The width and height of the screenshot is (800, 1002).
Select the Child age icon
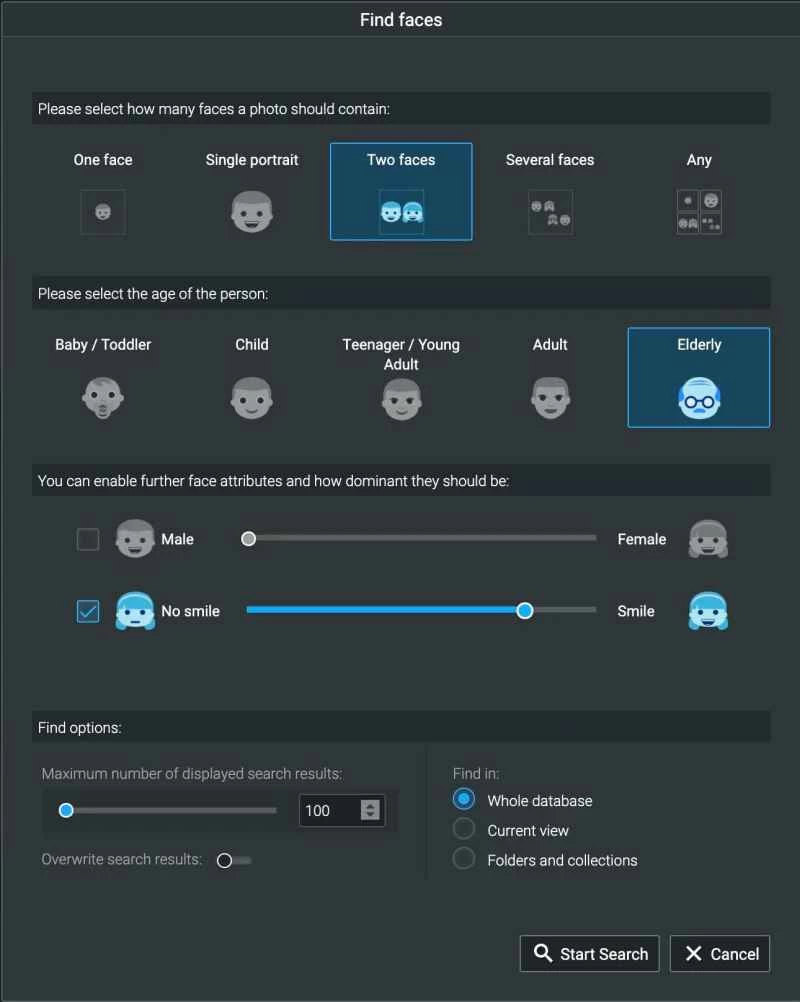(252, 398)
